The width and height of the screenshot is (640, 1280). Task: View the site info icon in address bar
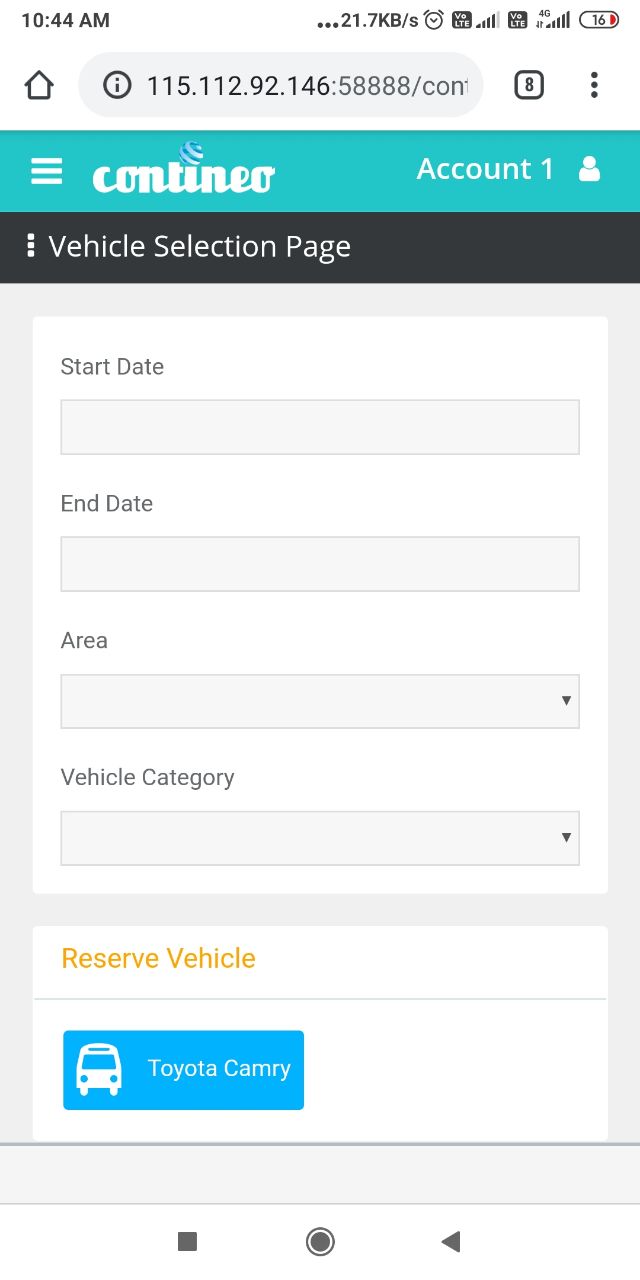[x=117, y=86]
